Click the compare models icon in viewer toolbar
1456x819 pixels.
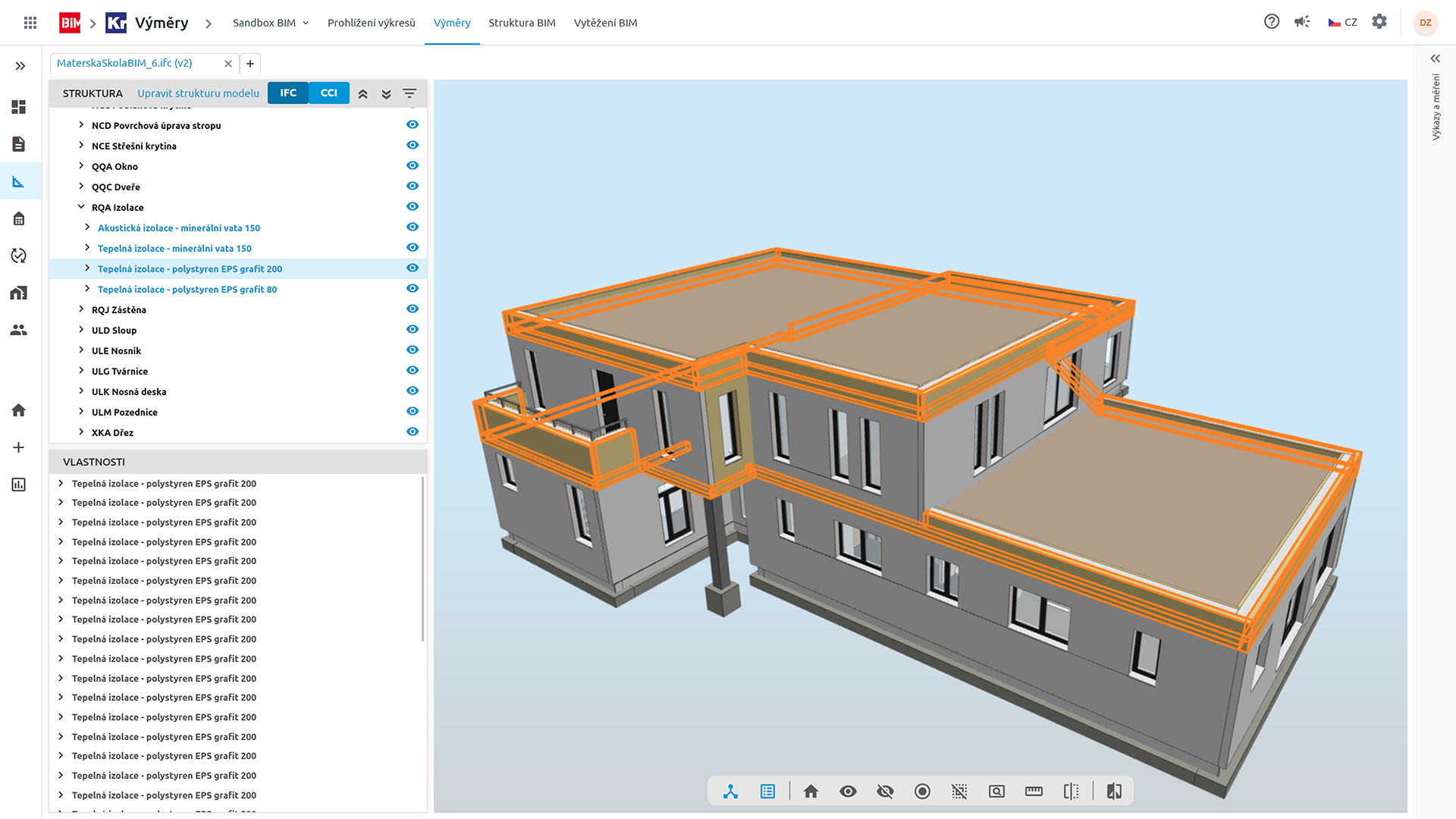1114,792
